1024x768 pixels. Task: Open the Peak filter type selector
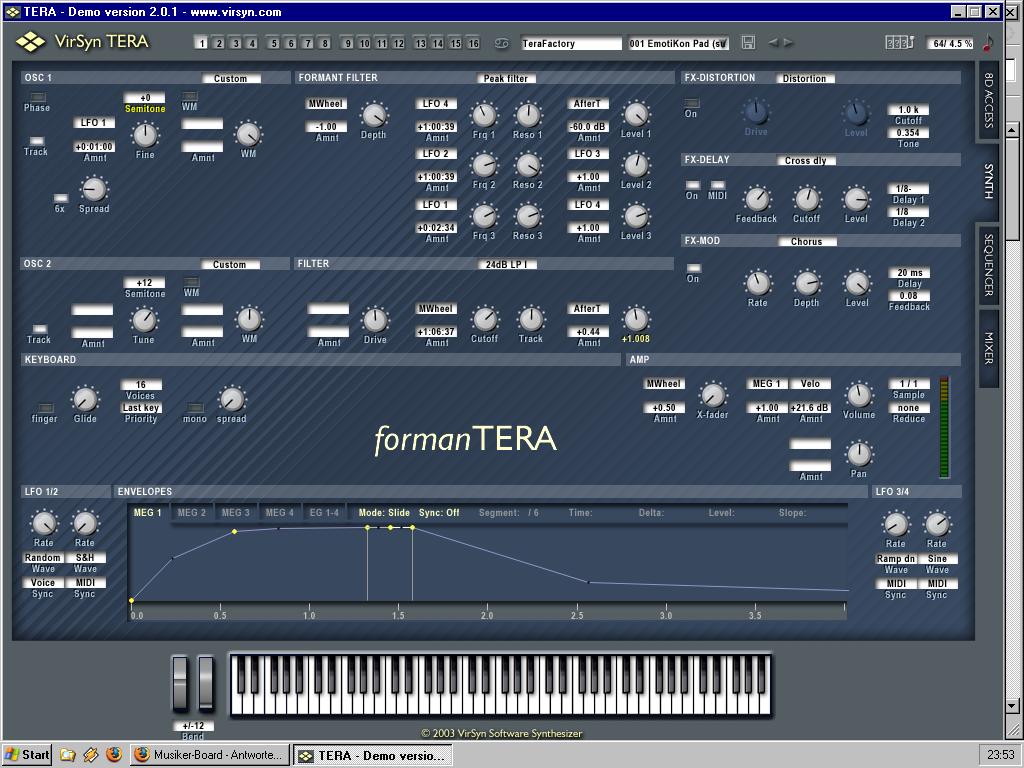pos(506,78)
